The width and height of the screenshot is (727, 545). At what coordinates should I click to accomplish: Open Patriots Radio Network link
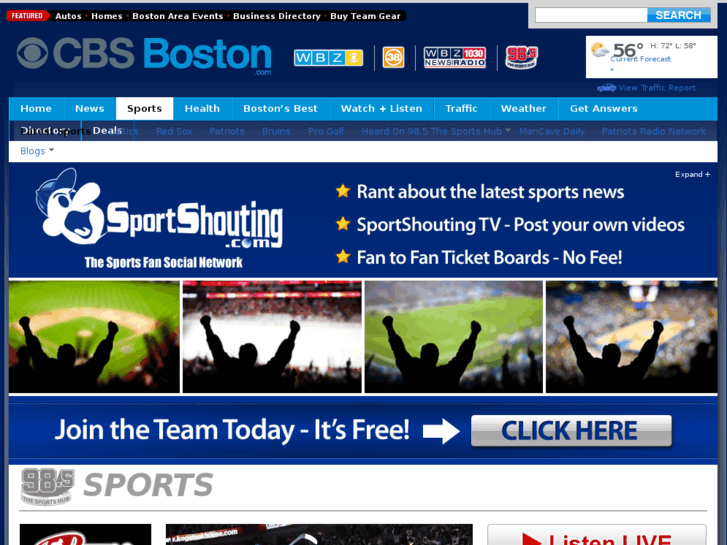click(654, 131)
